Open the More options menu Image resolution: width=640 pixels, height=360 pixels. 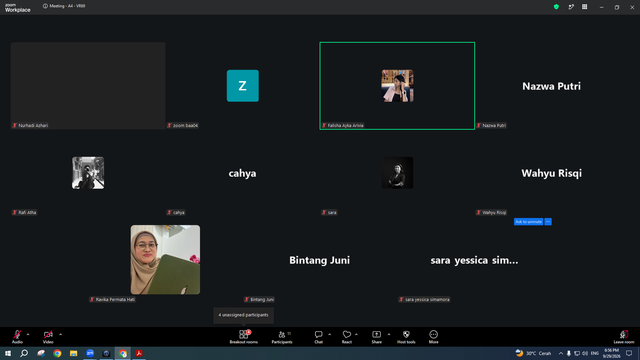pyautogui.click(x=433, y=337)
